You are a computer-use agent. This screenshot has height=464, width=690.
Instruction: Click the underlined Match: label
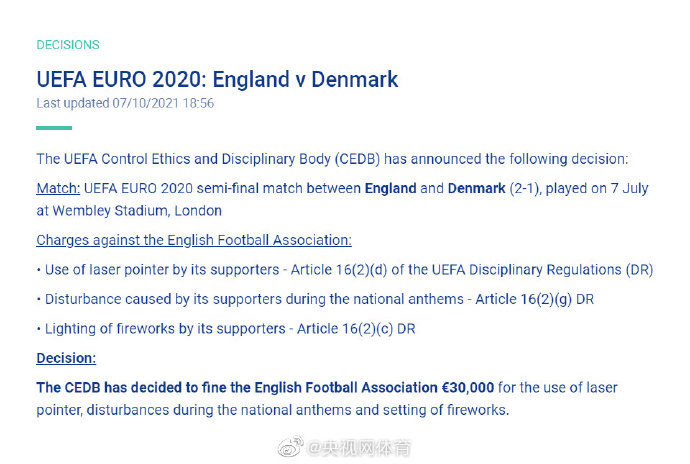point(58,188)
